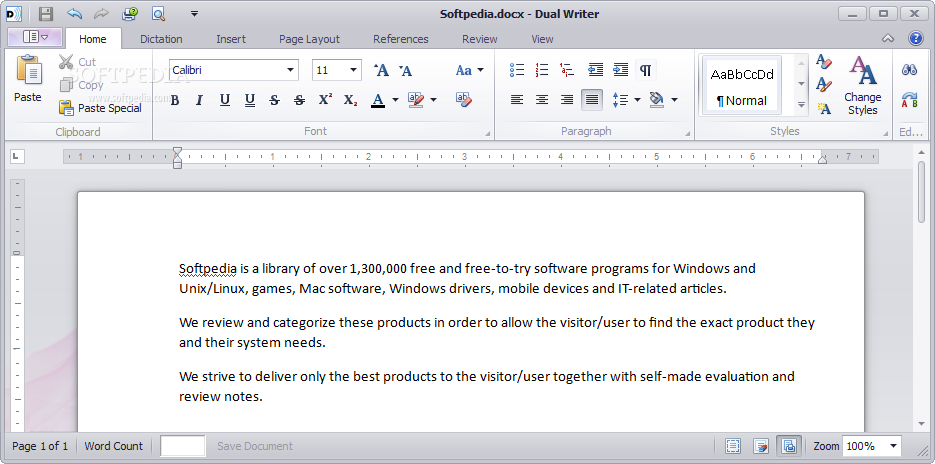Viewport: 935px width, 464px height.
Task: Click the Dual Writer application logo icon
Action: 14,14
